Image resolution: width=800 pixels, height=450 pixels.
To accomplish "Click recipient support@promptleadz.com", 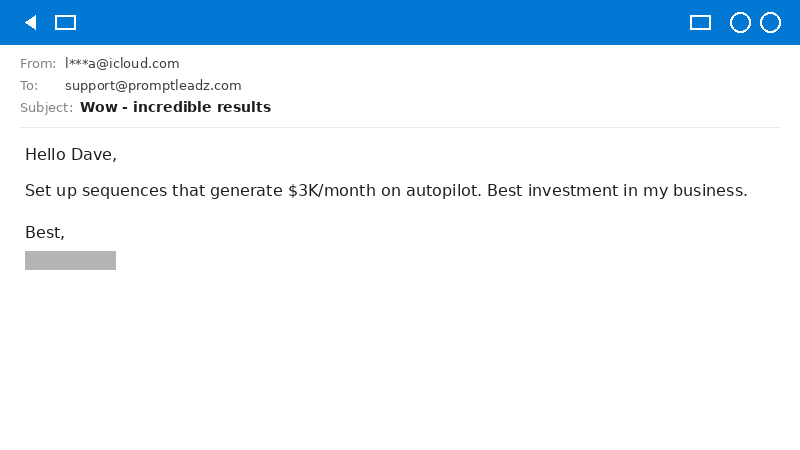I will (153, 85).
